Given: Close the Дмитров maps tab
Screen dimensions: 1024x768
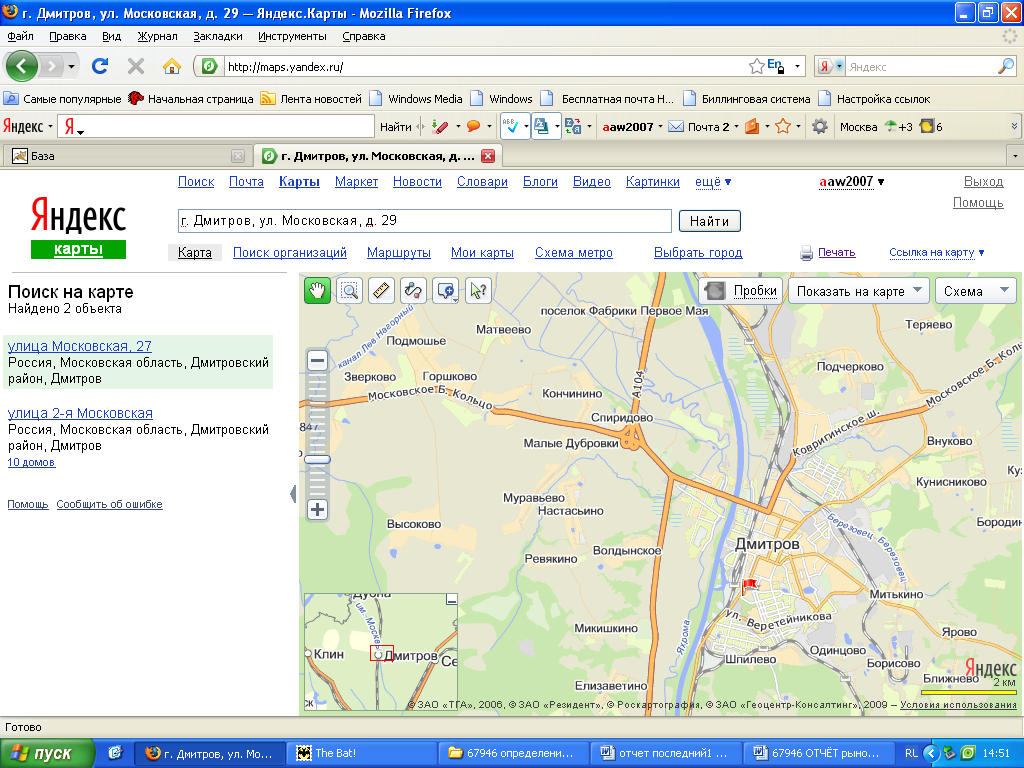Looking at the screenshot, I should (x=488, y=156).
